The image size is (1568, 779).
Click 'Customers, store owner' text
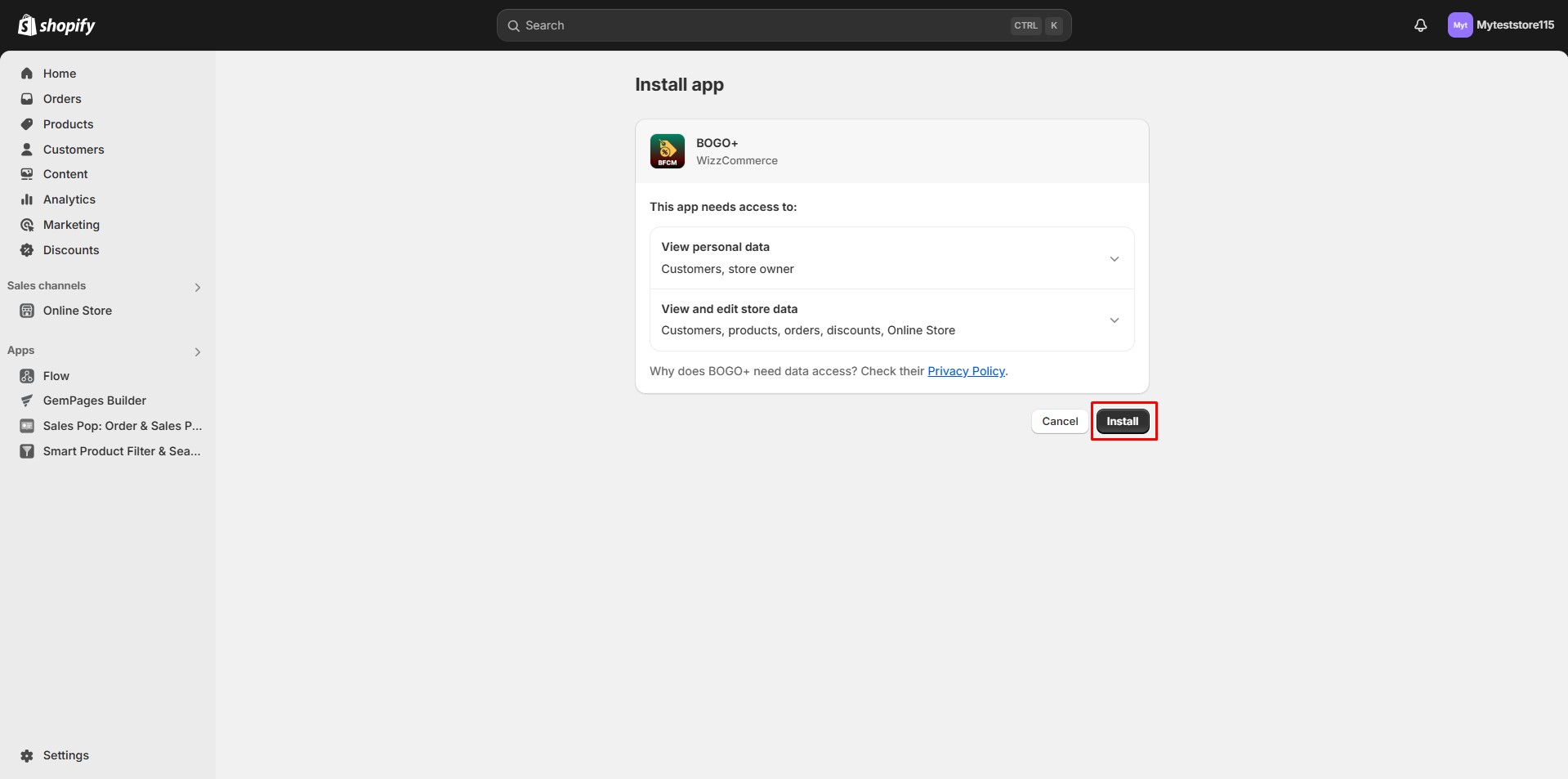click(x=727, y=269)
